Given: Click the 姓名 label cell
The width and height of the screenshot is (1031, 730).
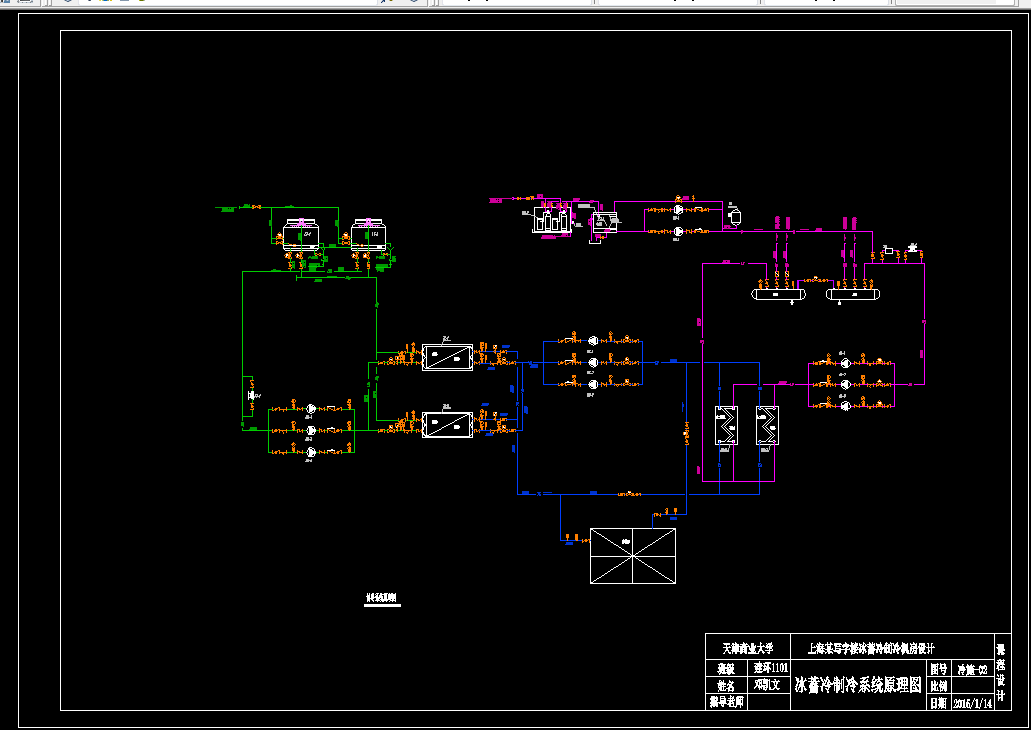Looking at the screenshot, I should click(726, 685).
